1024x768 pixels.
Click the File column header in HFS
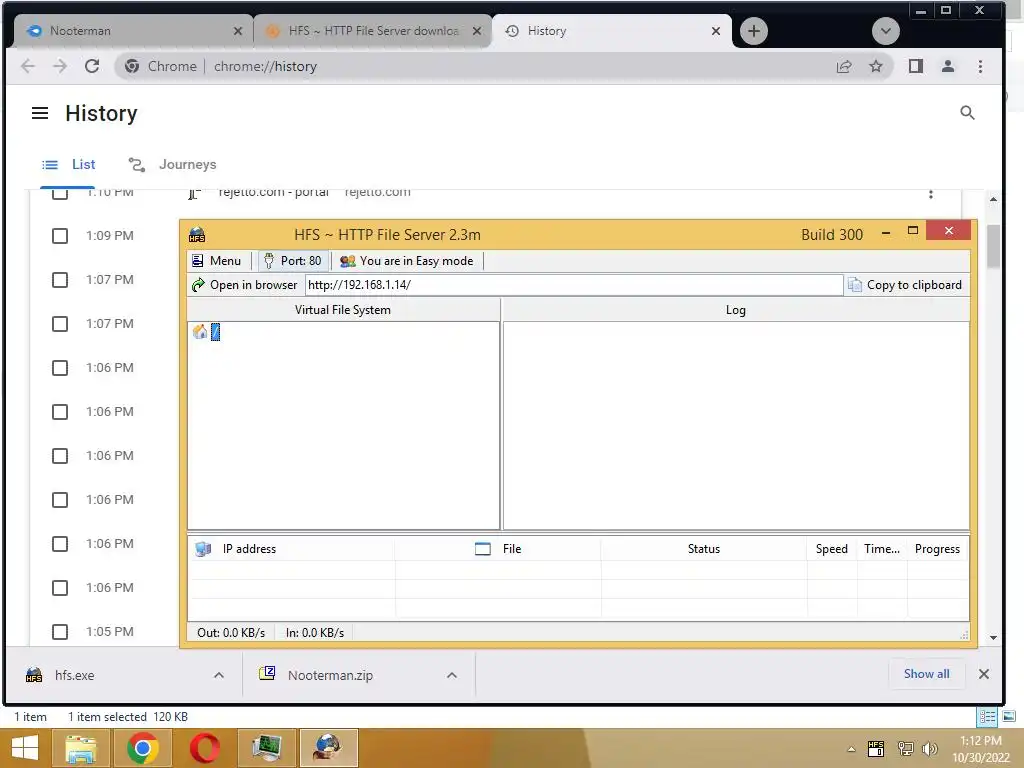coord(498,549)
